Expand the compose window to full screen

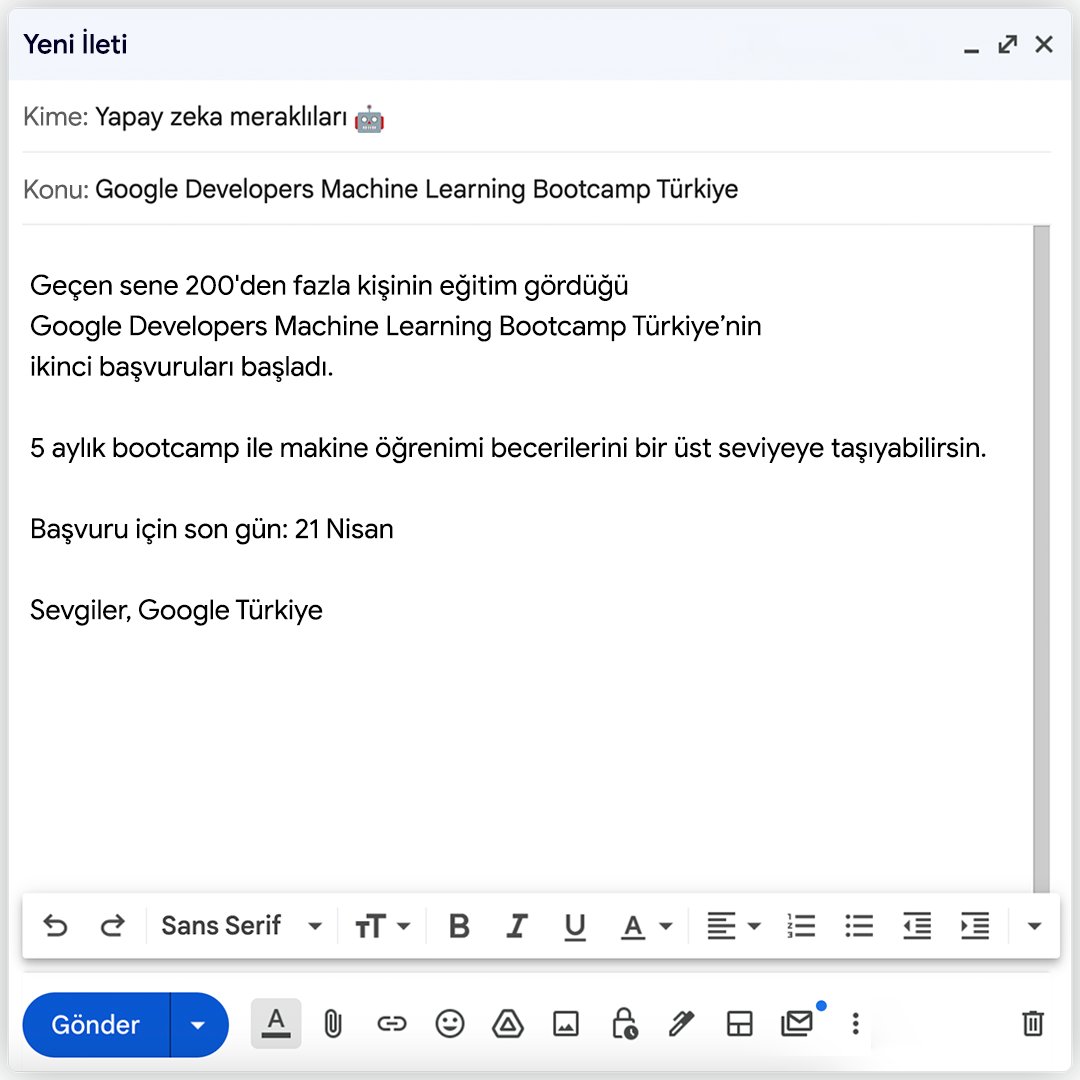pyautogui.click(x=1008, y=45)
